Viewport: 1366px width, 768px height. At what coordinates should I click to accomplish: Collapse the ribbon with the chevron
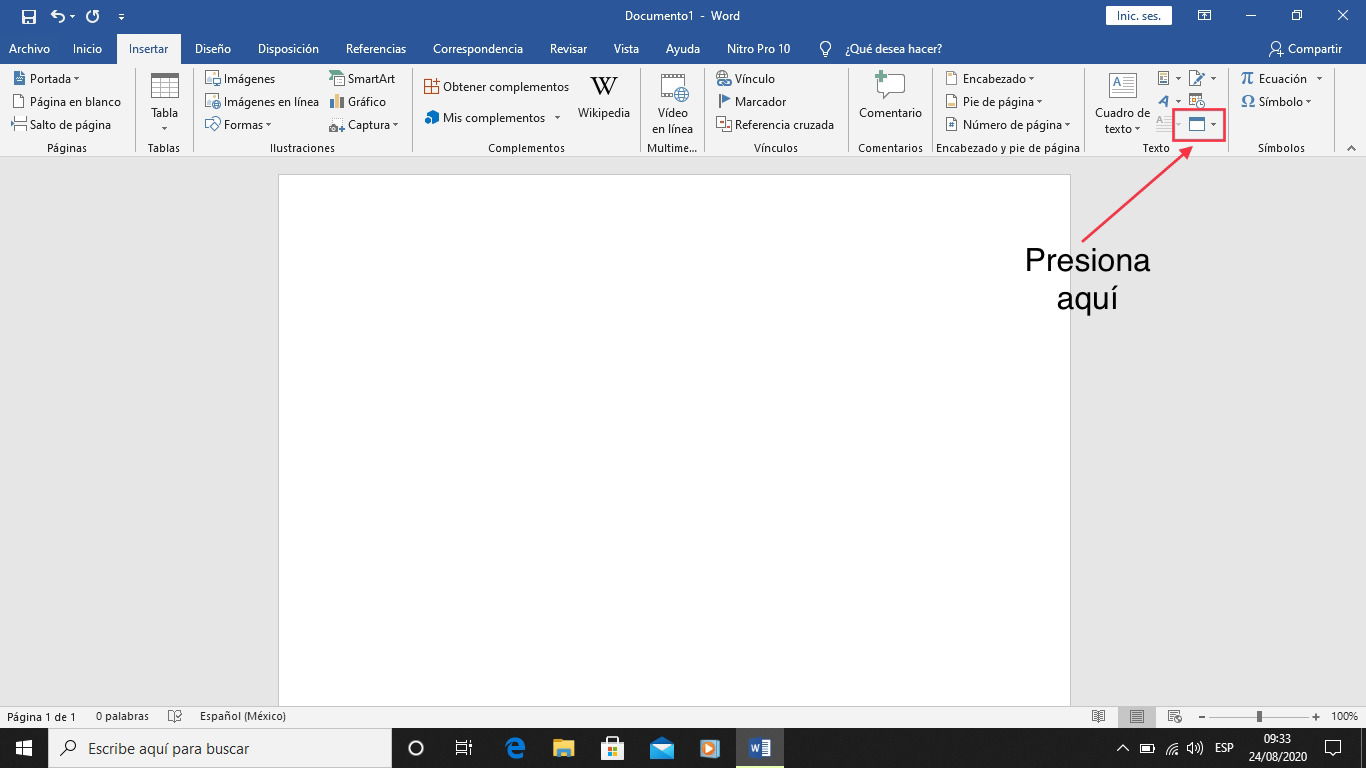click(x=1353, y=147)
